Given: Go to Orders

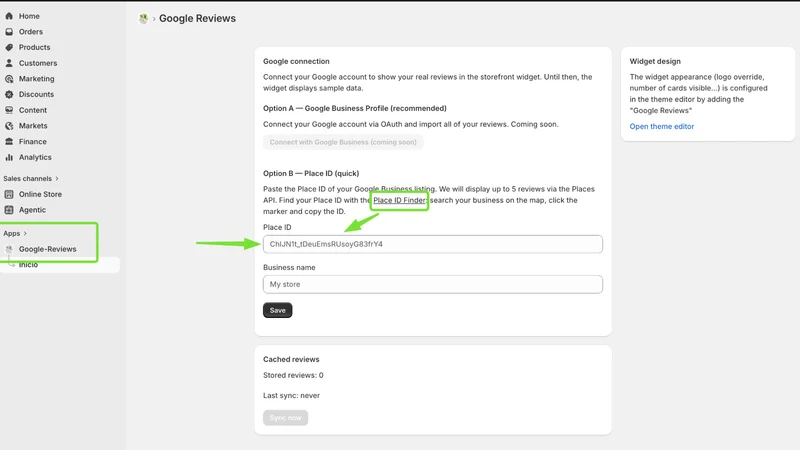Looking at the screenshot, I should (x=31, y=32).
